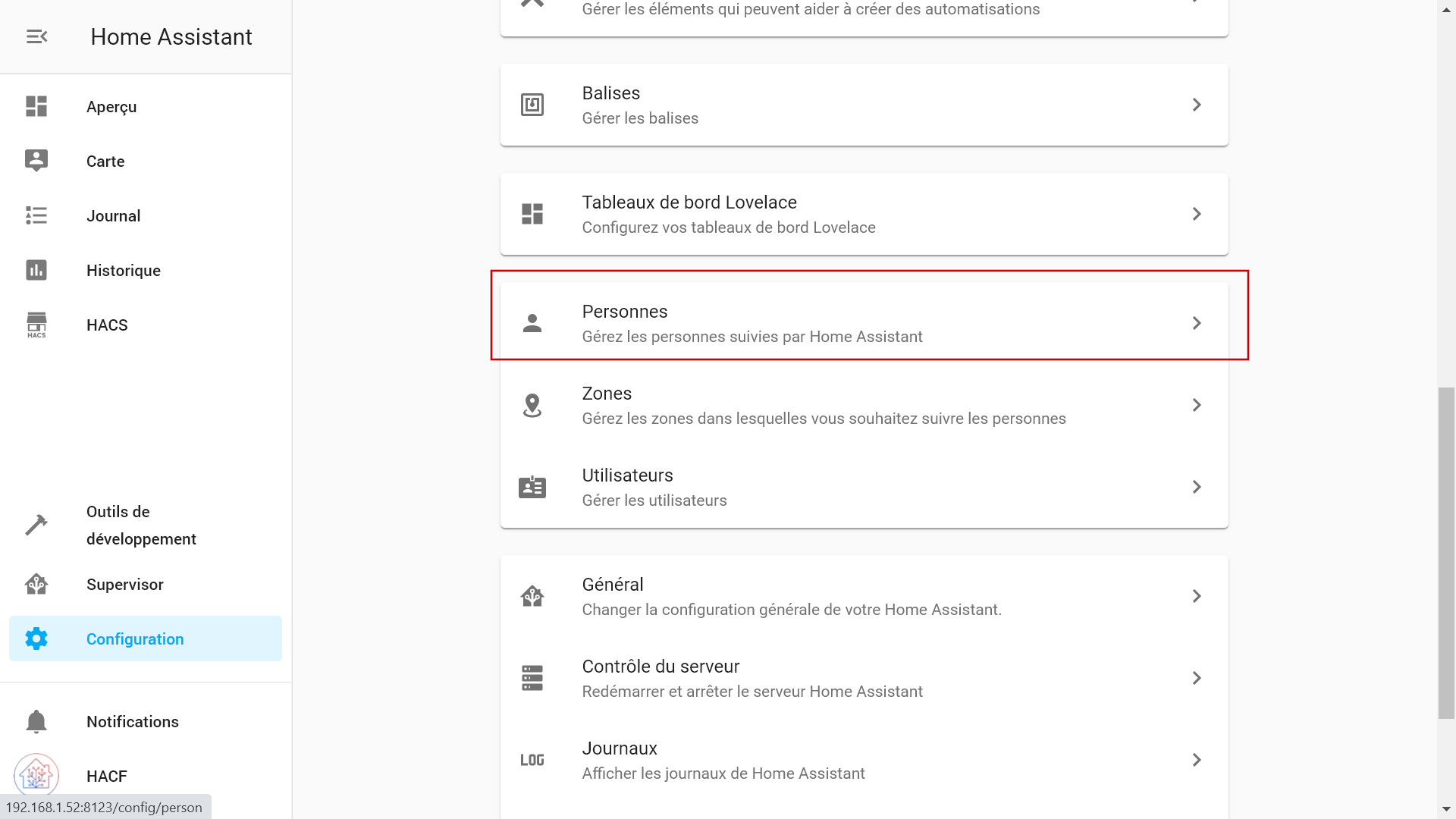Click the Historique chart icon

36,270
